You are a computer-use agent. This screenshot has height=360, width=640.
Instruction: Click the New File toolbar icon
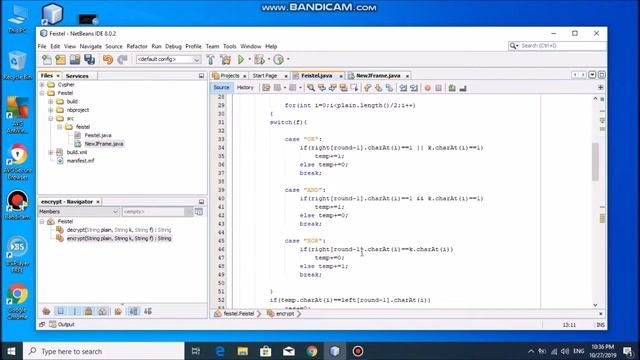click(x=47, y=60)
